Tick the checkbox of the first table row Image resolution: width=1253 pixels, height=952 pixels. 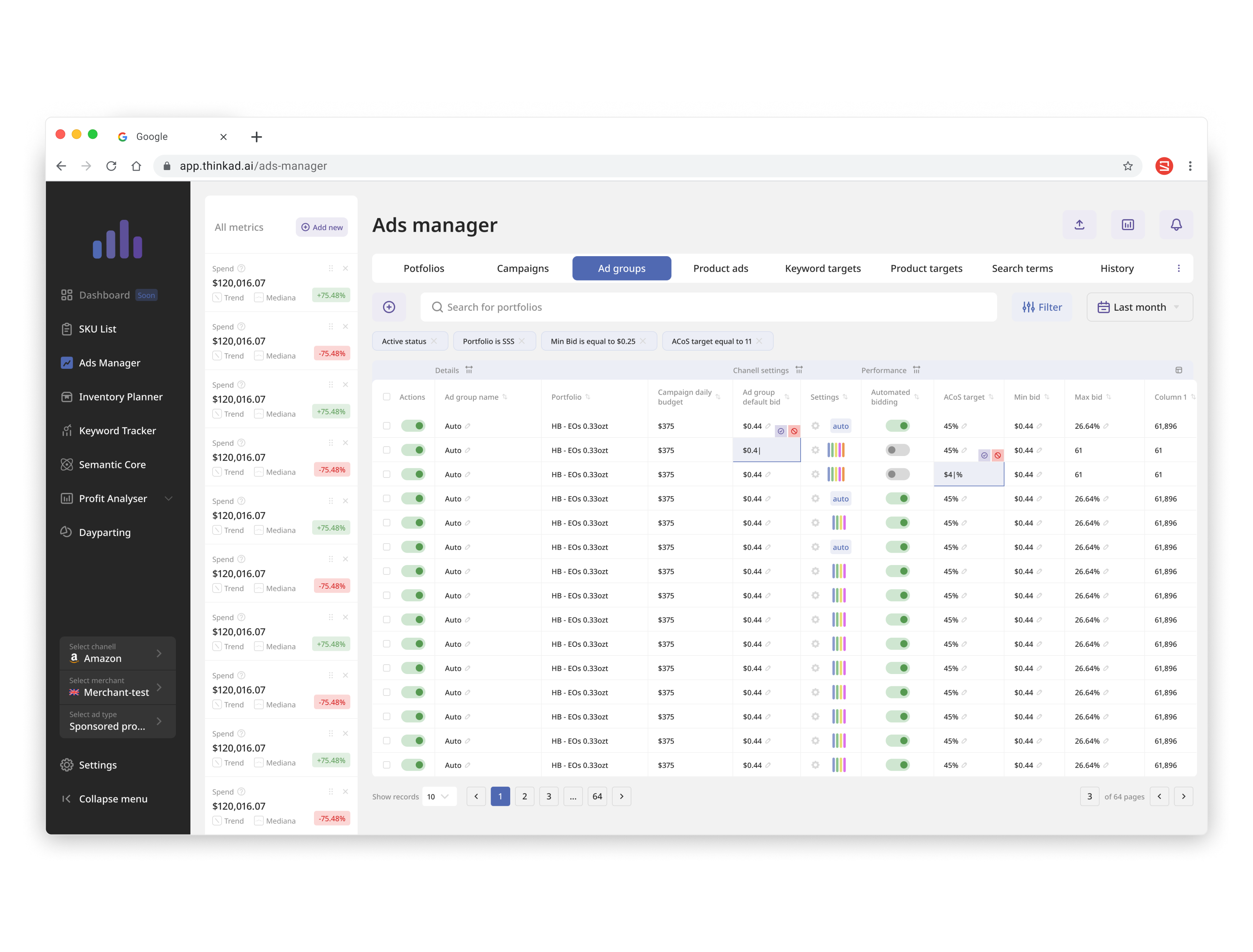tap(387, 426)
